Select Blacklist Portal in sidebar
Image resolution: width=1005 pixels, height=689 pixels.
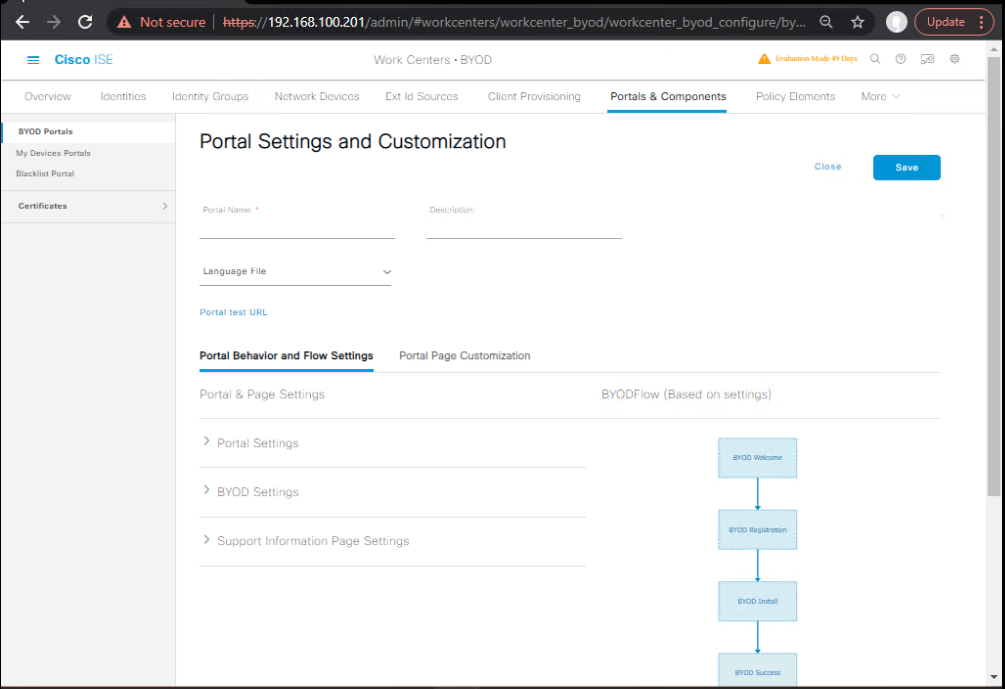pyautogui.click(x=45, y=174)
